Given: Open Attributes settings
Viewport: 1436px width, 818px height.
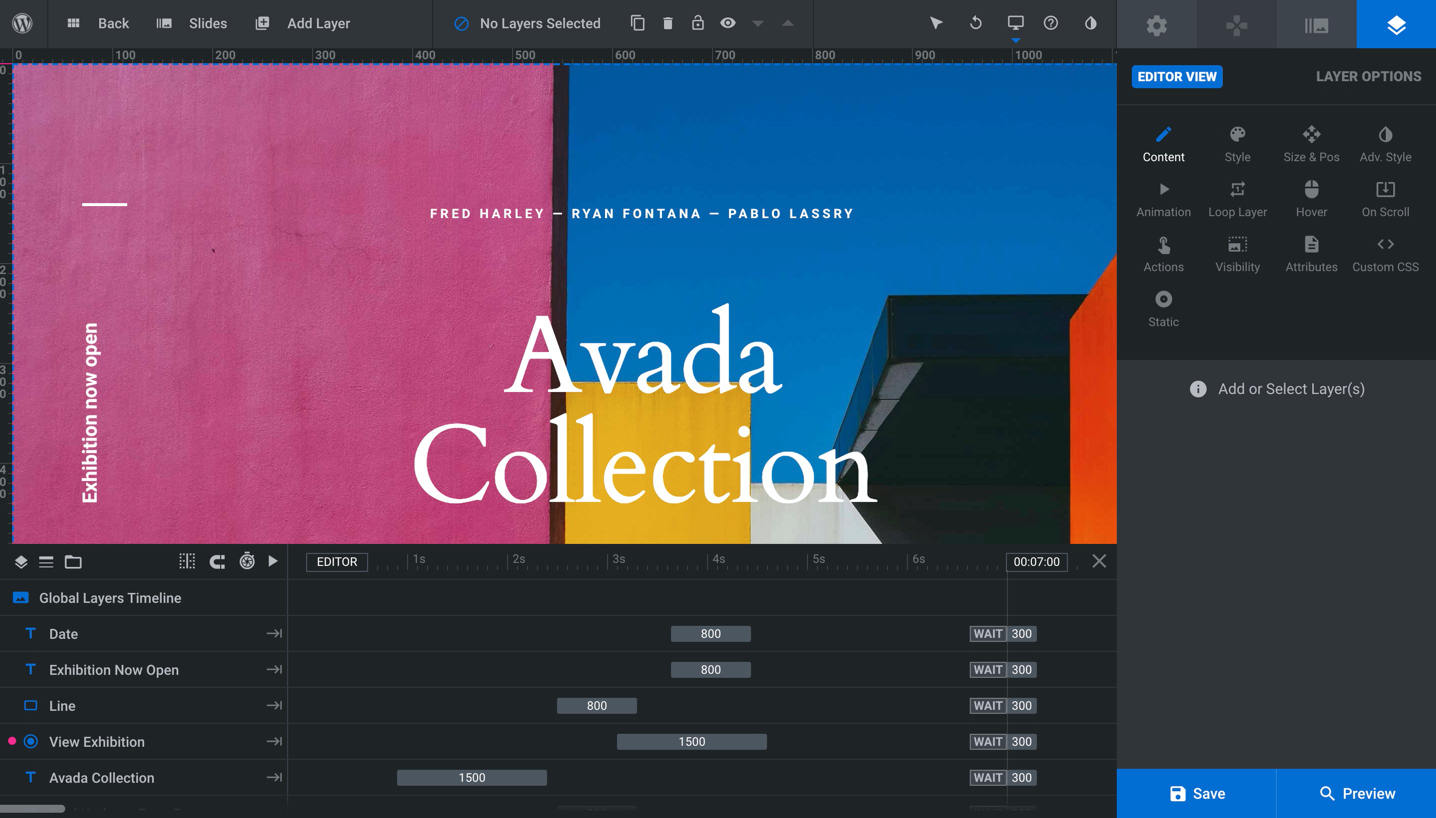Looking at the screenshot, I should [x=1311, y=255].
